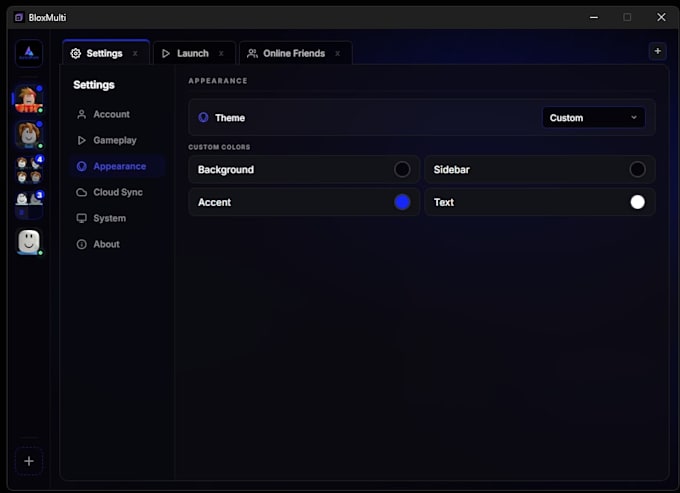
Task: Click the play triangle icon beside Gameplay
Action: tap(82, 140)
